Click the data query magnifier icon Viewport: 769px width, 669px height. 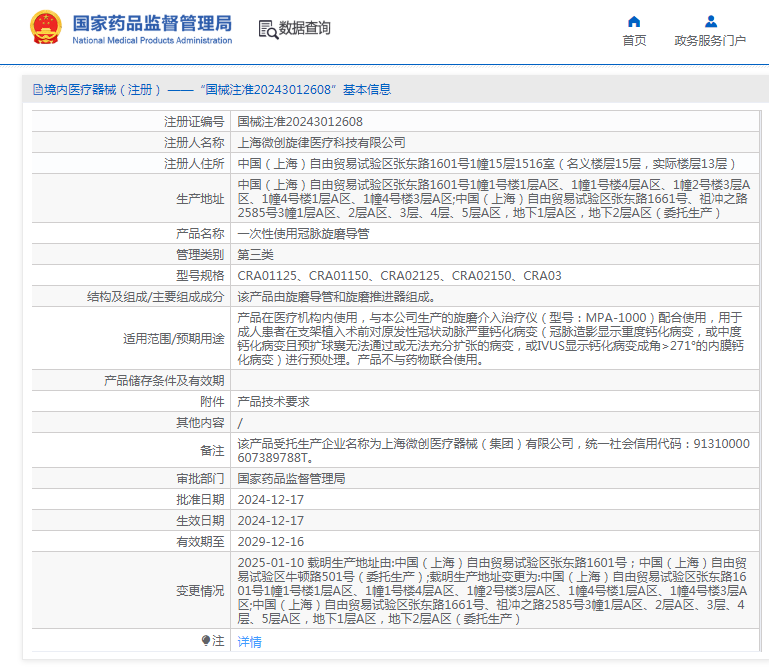click(x=267, y=30)
